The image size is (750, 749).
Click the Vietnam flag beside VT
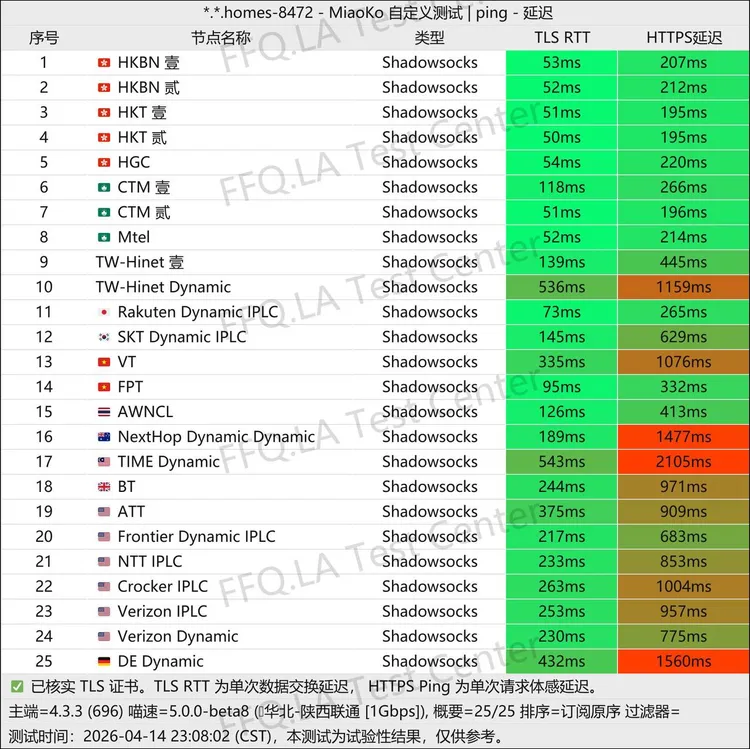tap(104, 362)
